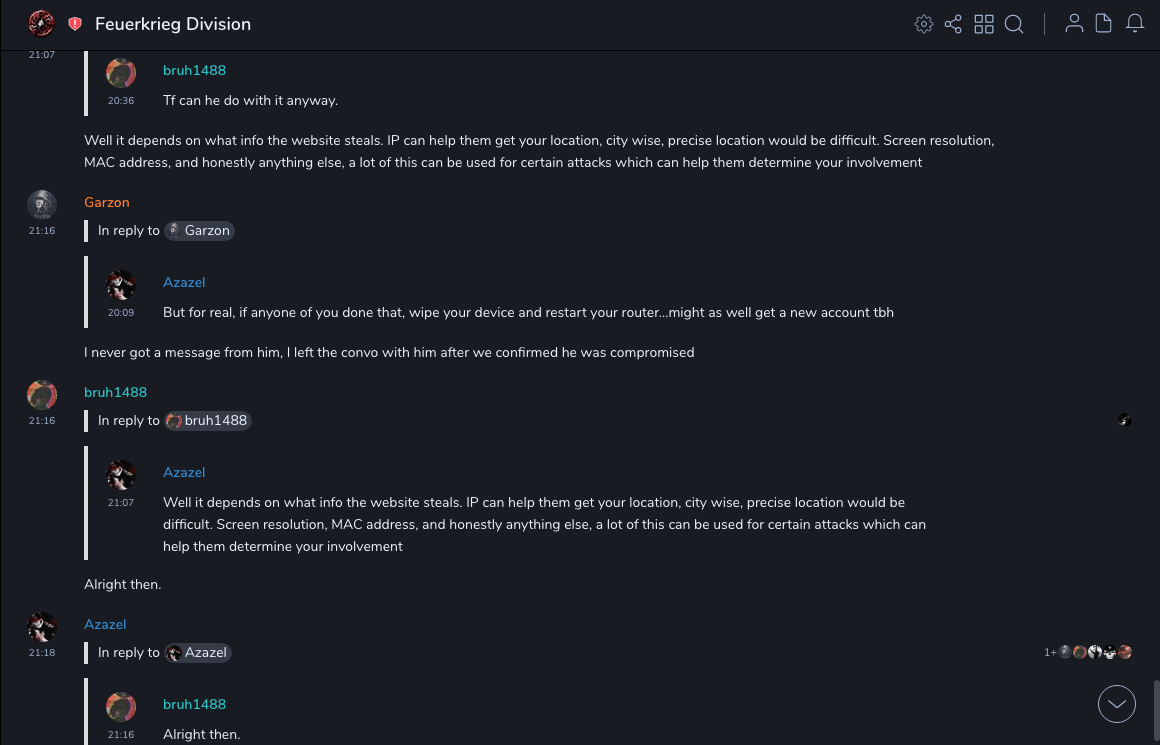This screenshot has width=1160, height=745.
Task: Open the room settings gear icon
Action: pyautogui.click(x=924, y=24)
